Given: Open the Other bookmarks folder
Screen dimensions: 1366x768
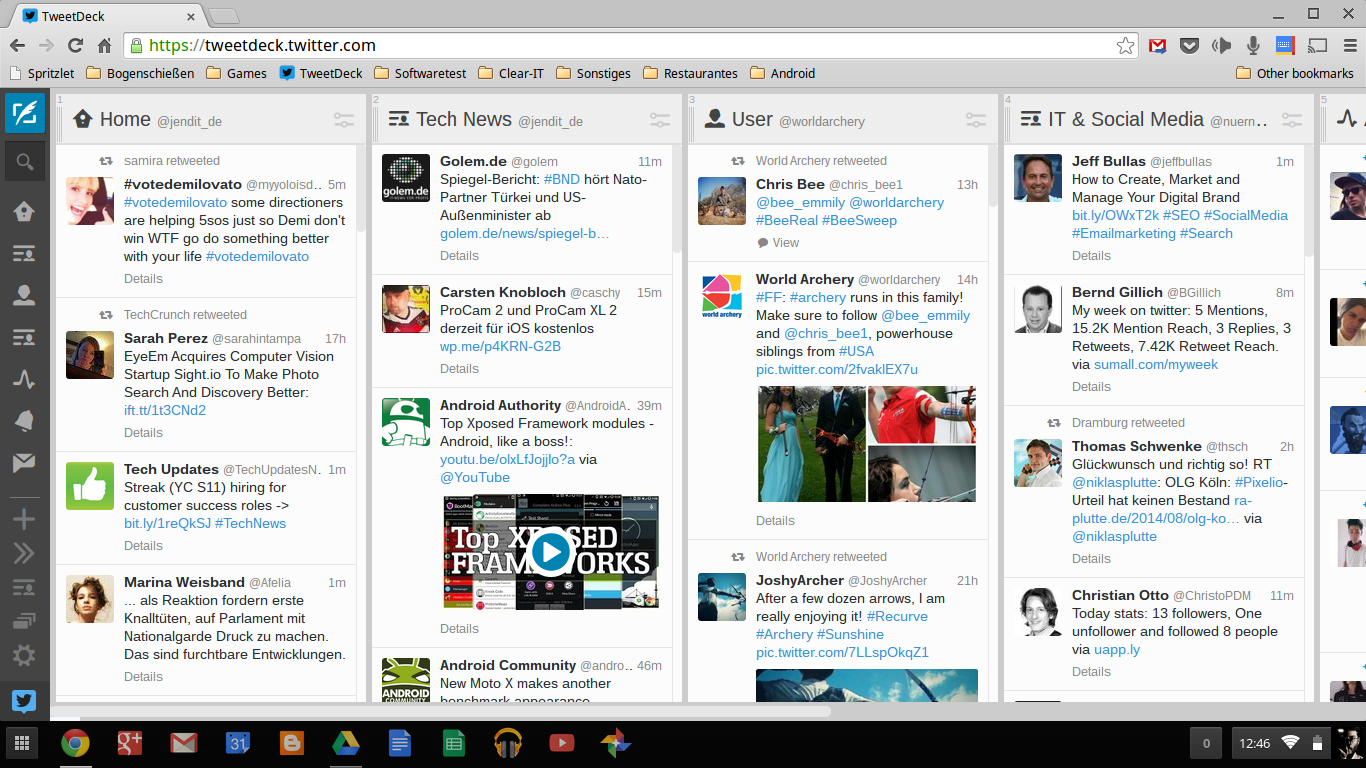Looking at the screenshot, I should tap(1295, 73).
